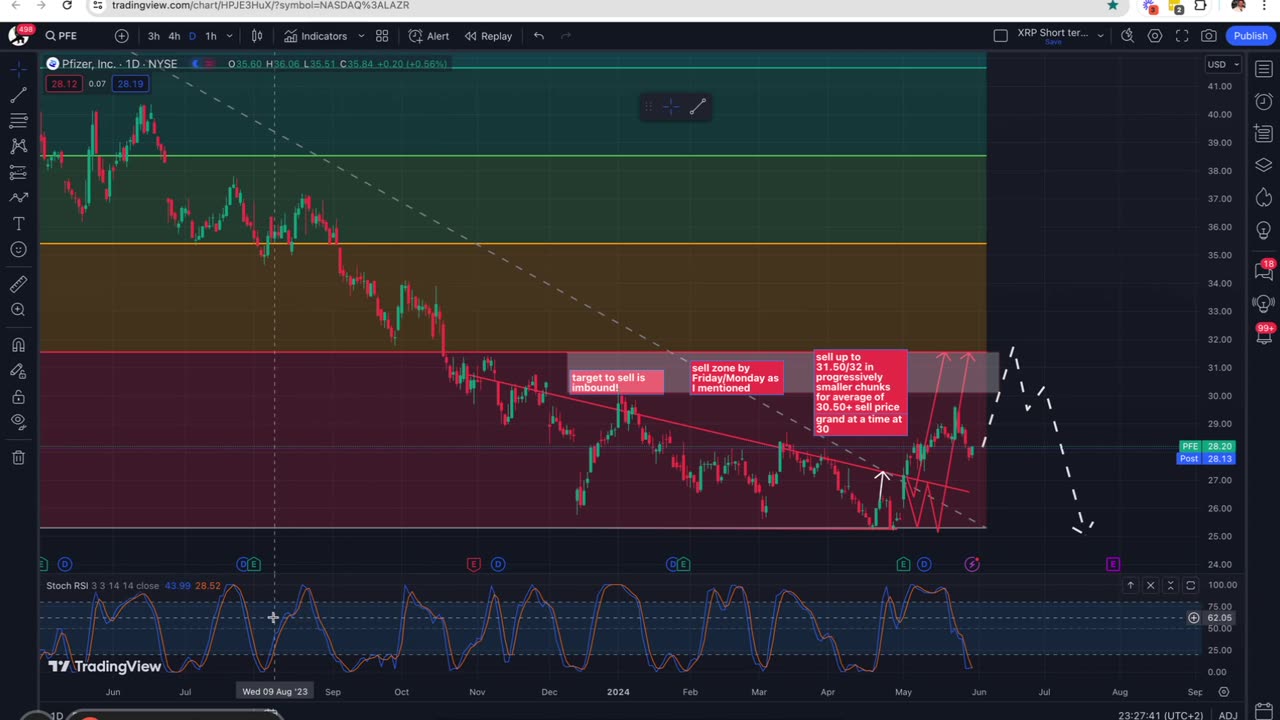
Task: Click the 28.12 sell price button
Action: coord(64,83)
